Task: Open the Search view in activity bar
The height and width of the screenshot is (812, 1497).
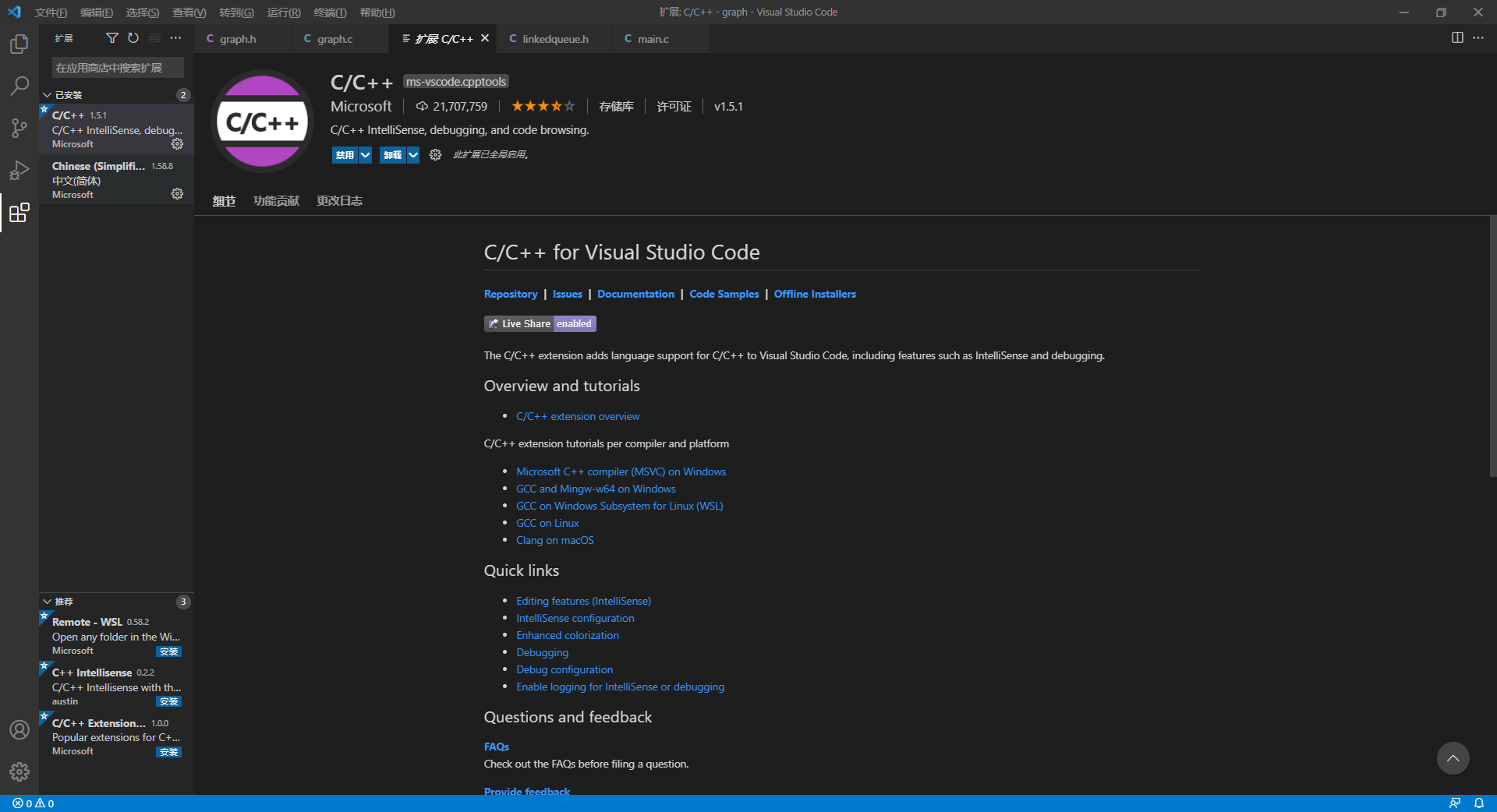Action: [x=19, y=86]
